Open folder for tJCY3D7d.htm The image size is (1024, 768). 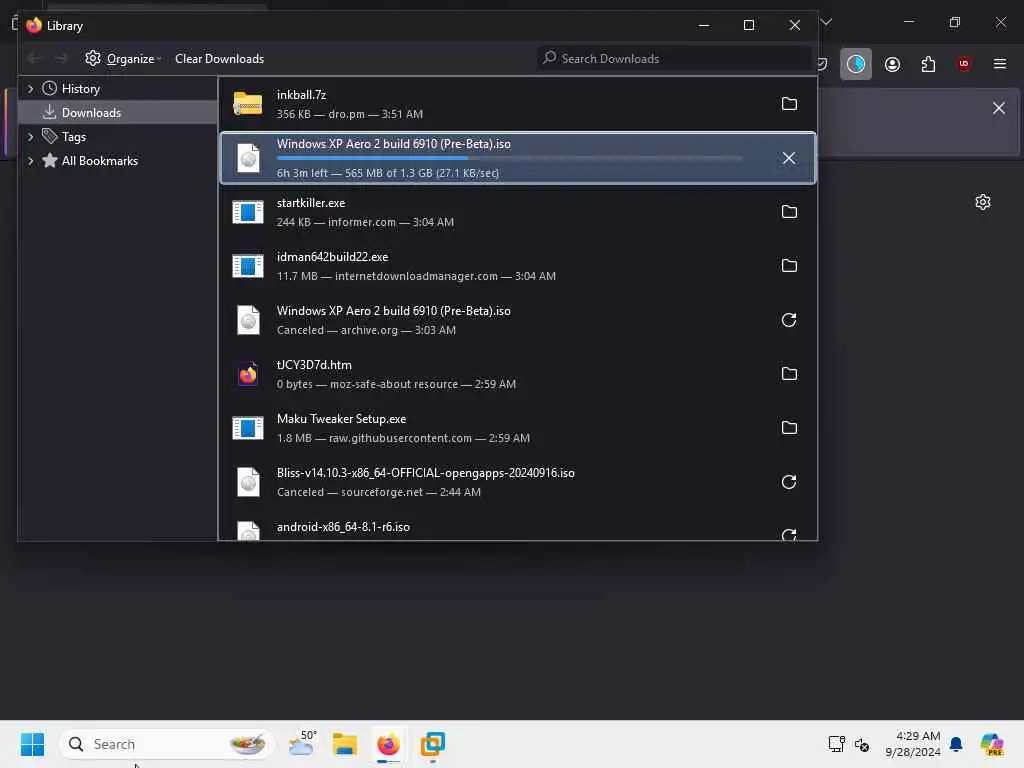click(789, 374)
